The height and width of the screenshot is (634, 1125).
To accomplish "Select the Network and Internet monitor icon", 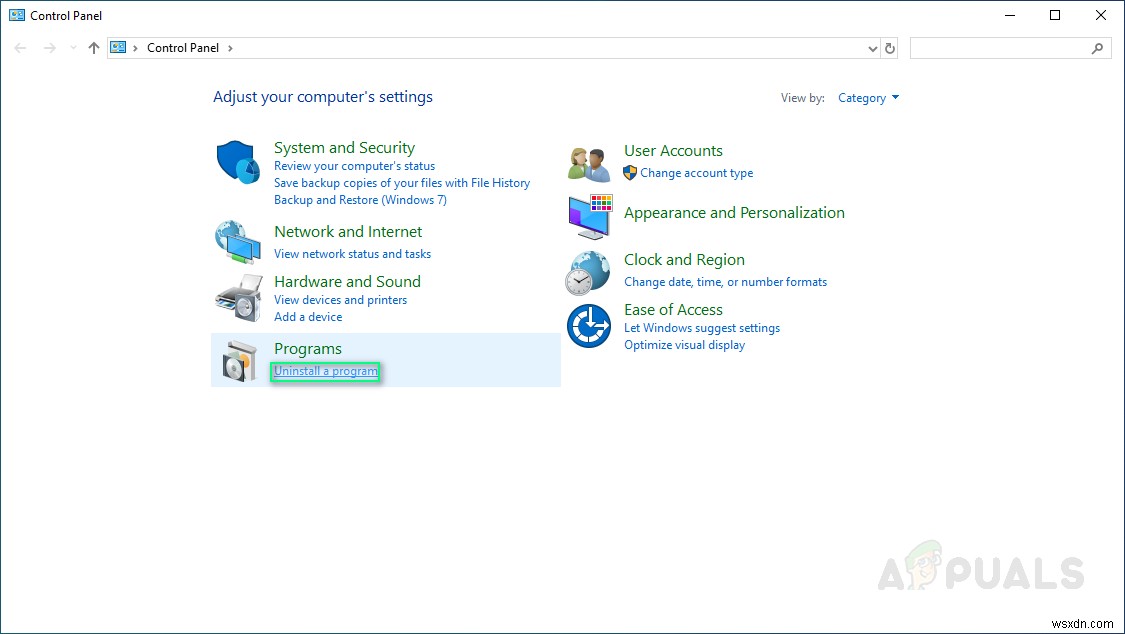I will point(238,241).
